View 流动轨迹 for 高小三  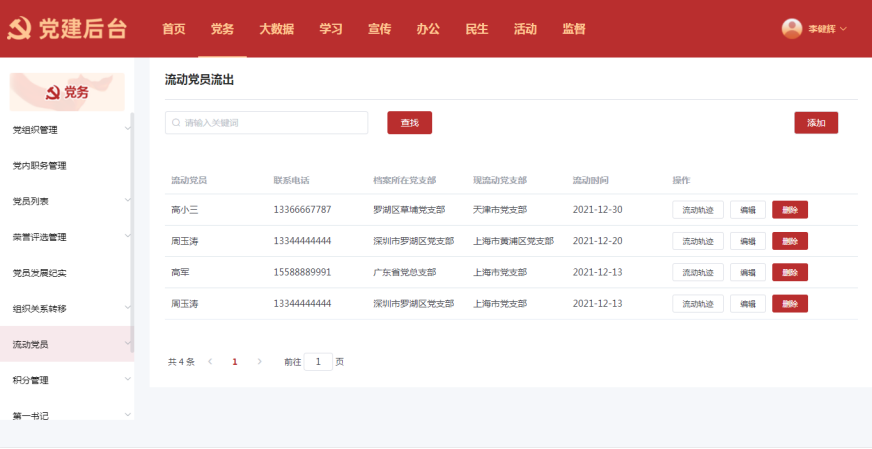pyautogui.click(x=698, y=210)
